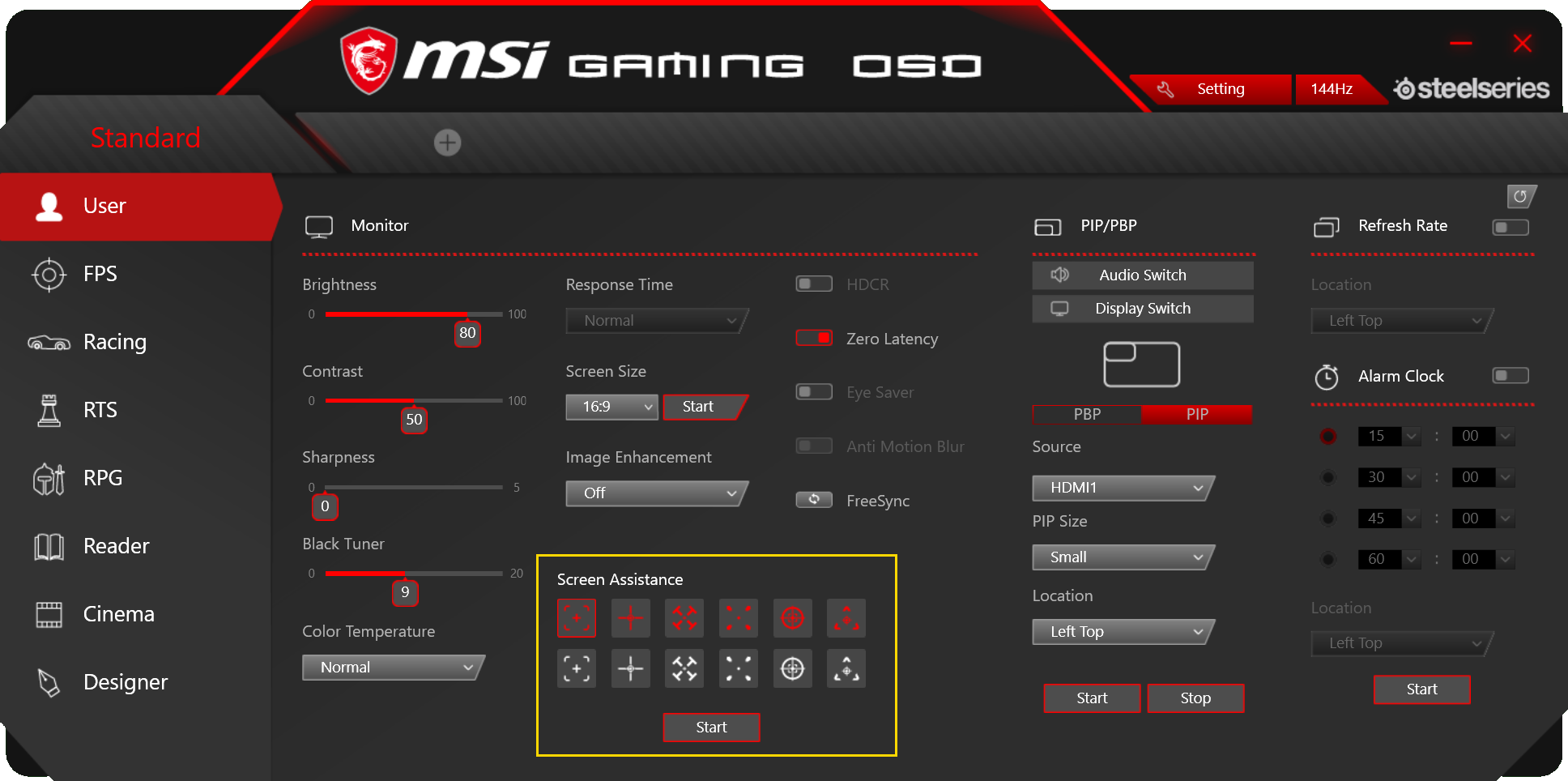1568x781 pixels.
Task: Open the Response Time dropdown
Action: 657,321
